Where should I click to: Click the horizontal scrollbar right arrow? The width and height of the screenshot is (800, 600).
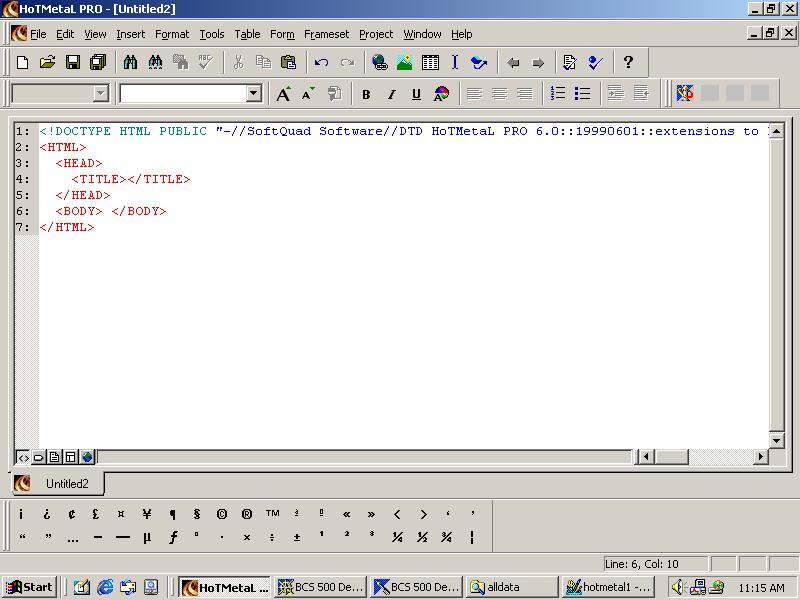point(761,457)
